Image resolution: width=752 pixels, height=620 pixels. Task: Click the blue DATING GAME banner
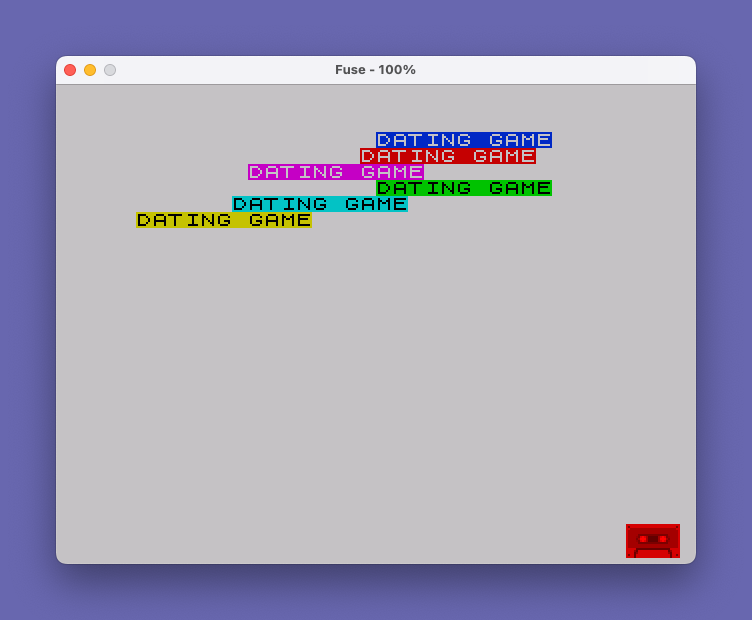tap(464, 140)
